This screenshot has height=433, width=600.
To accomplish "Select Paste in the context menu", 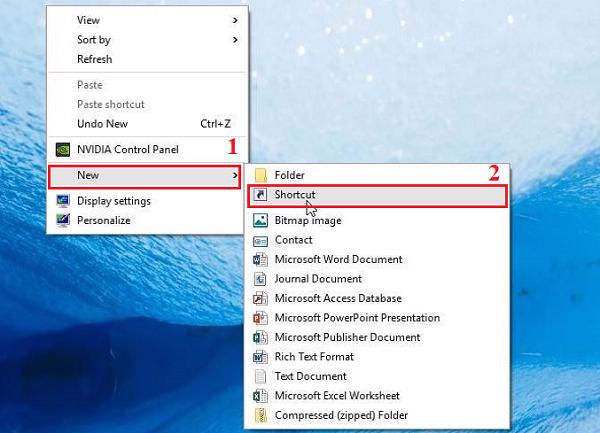I will click(x=147, y=85).
